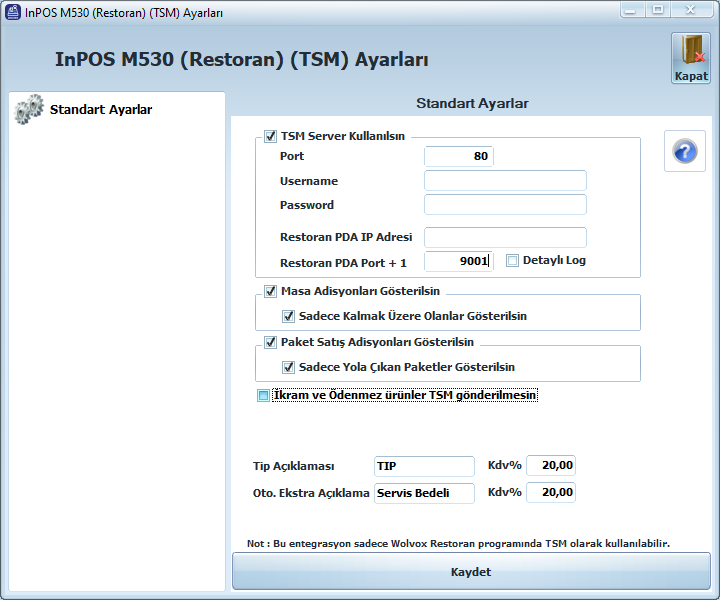Toggle Sadece Yola Çıkan Paketler Gösterilsin

[288, 367]
